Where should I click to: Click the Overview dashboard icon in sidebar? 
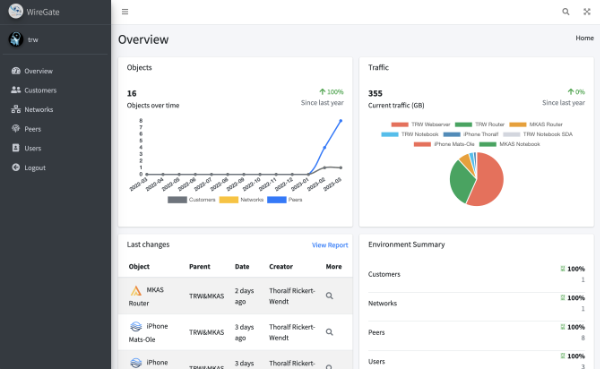16,71
